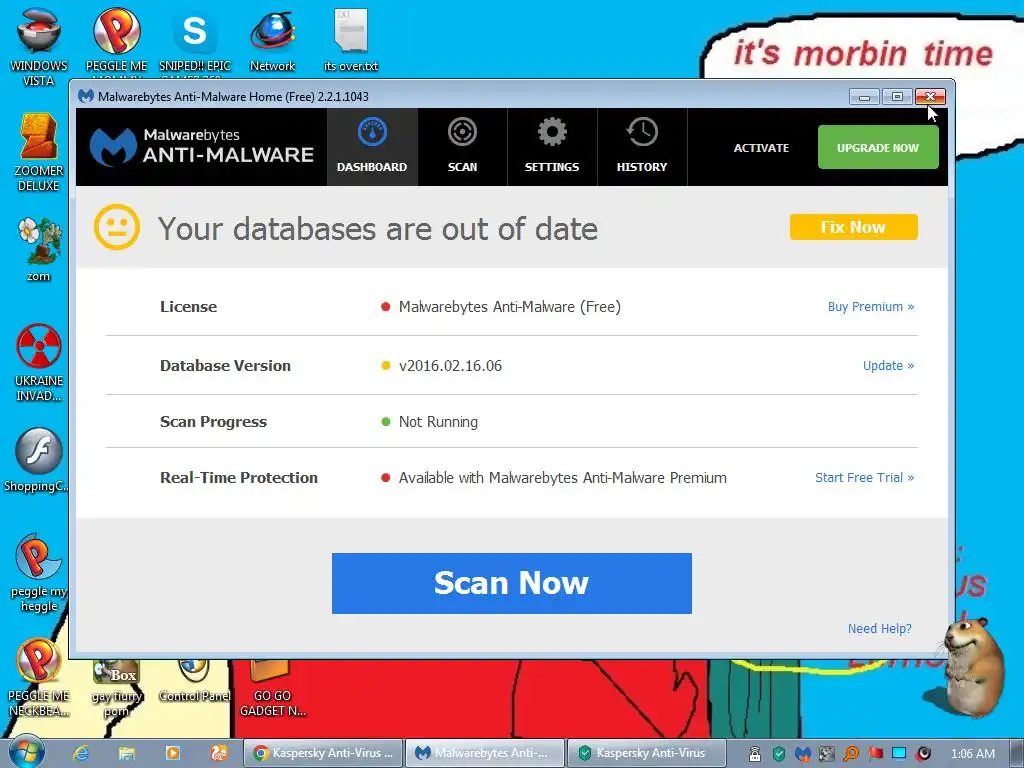Select the Malwarebytes Anti-... taskbar button

pos(485,753)
